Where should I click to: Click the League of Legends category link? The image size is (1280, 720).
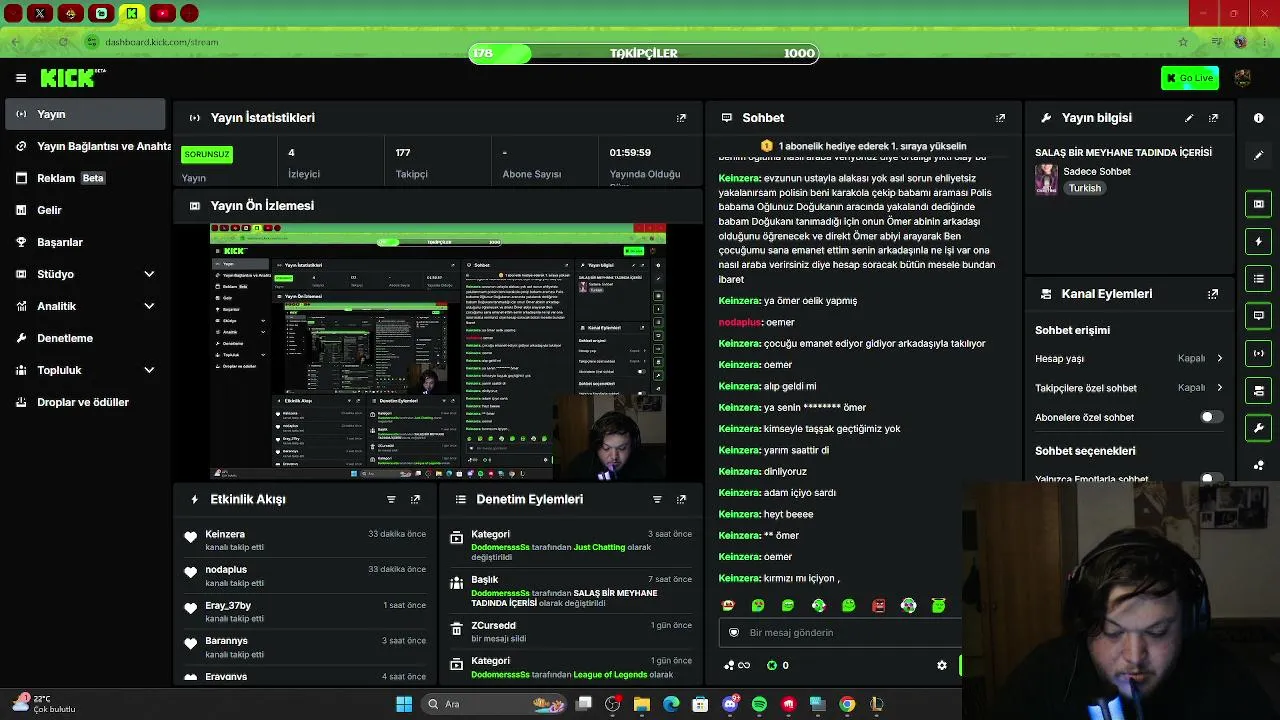click(610, 675)
